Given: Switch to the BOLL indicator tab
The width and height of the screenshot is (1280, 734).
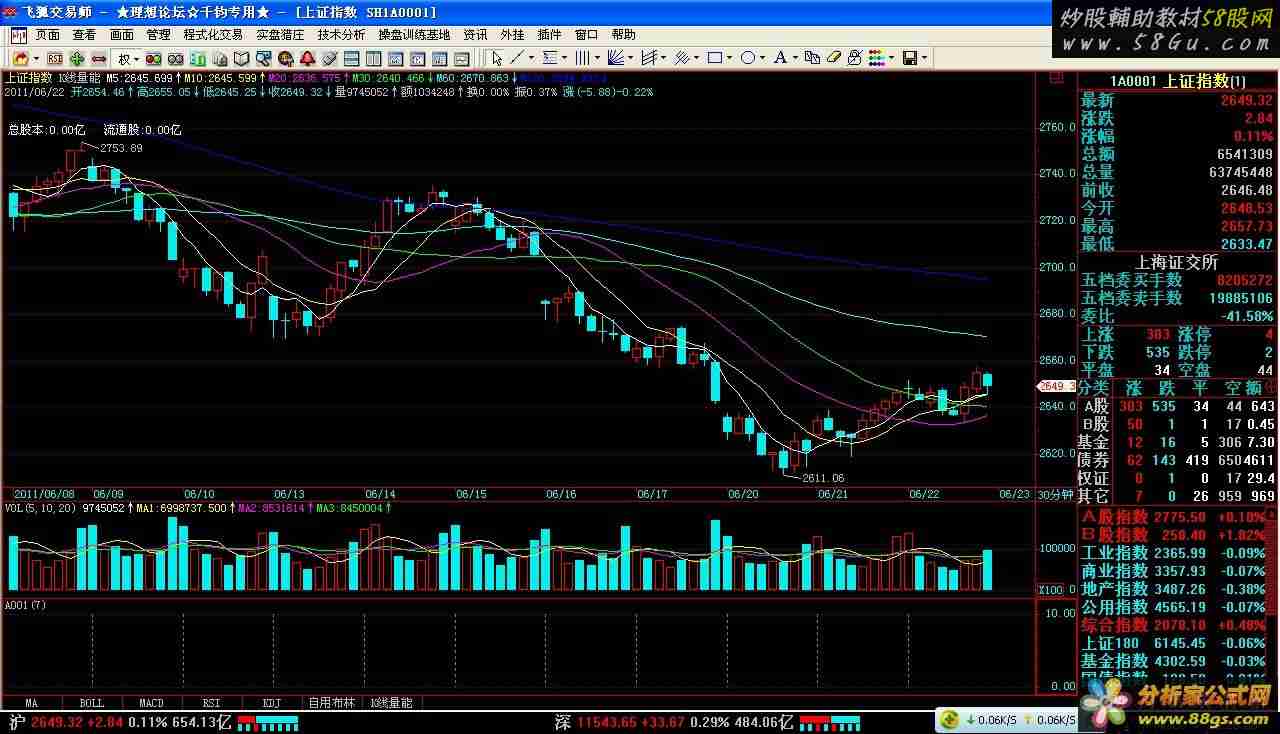Looking at the screenshot, I should point(91,703).
